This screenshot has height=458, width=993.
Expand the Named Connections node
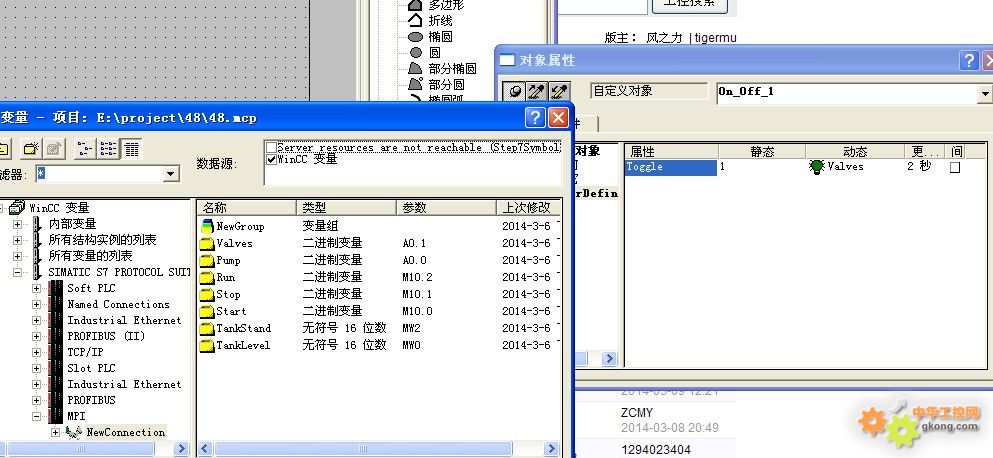[x=36, y=304]
